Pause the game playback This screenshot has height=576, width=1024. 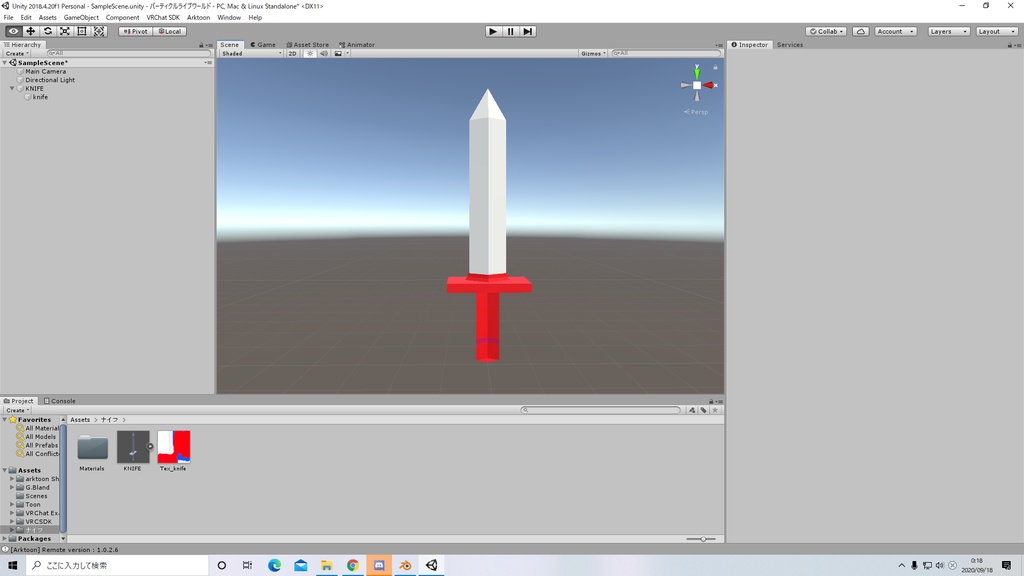(510, 31)
